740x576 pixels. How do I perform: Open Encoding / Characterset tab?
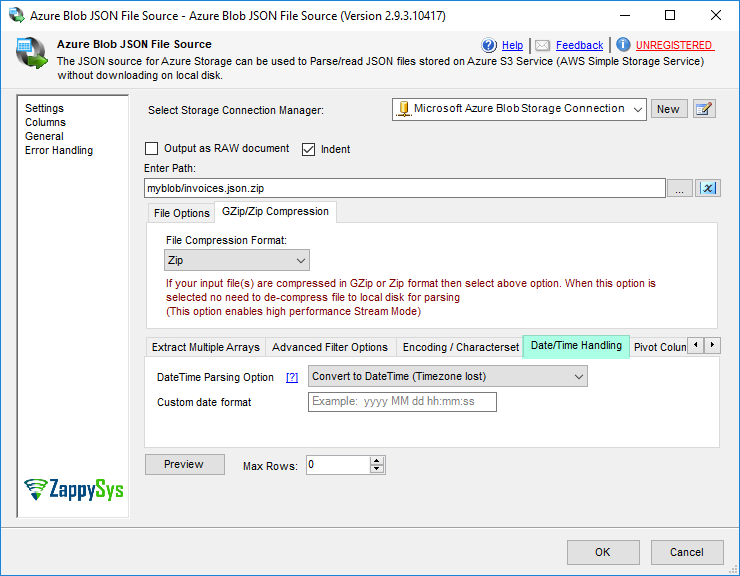(x=461, y=347)
